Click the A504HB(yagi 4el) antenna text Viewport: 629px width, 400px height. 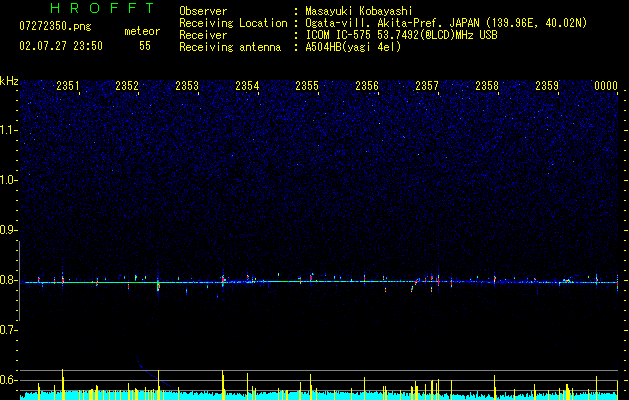pos(353,47)
